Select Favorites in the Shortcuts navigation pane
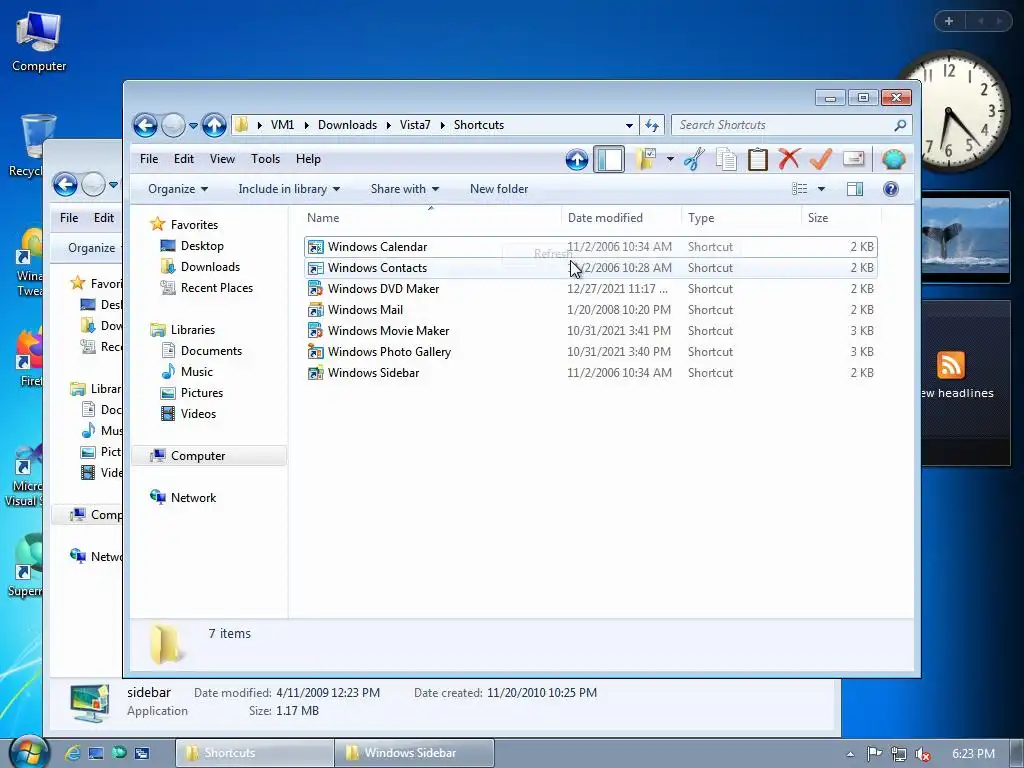 click(194, 225)
